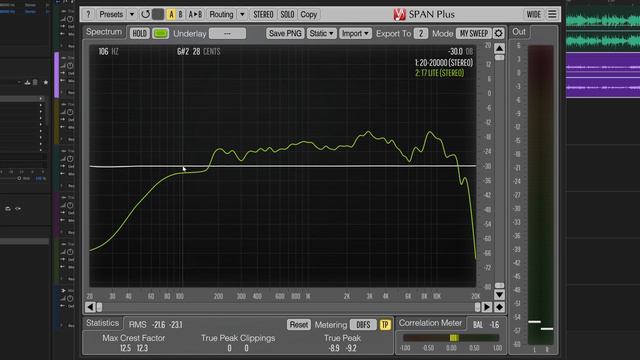Image resolution: width=640 pixels, height=360 pixels.
Task: Select the Spectrum tab
Action: (x=104, y=32)
